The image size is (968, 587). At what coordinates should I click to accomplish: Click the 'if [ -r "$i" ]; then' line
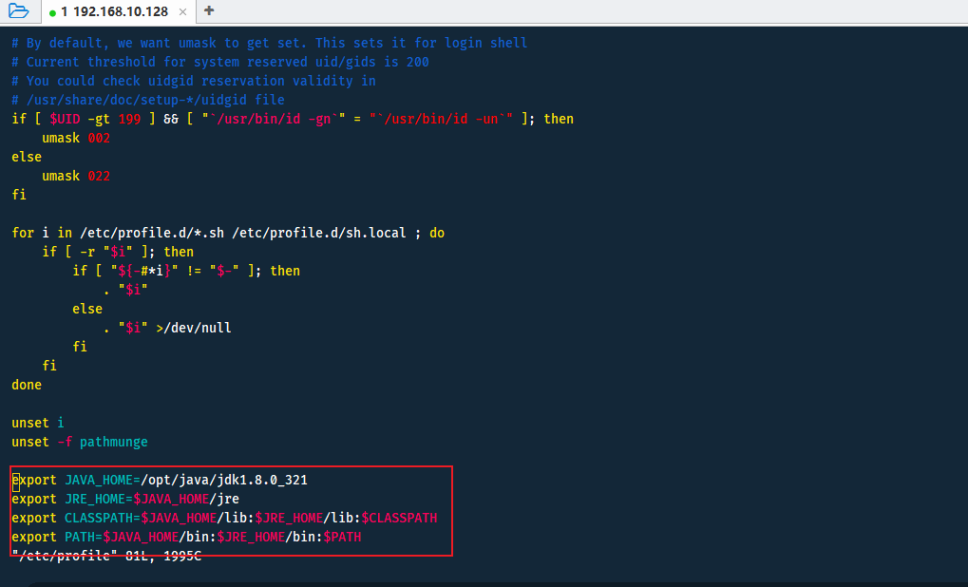118,252
